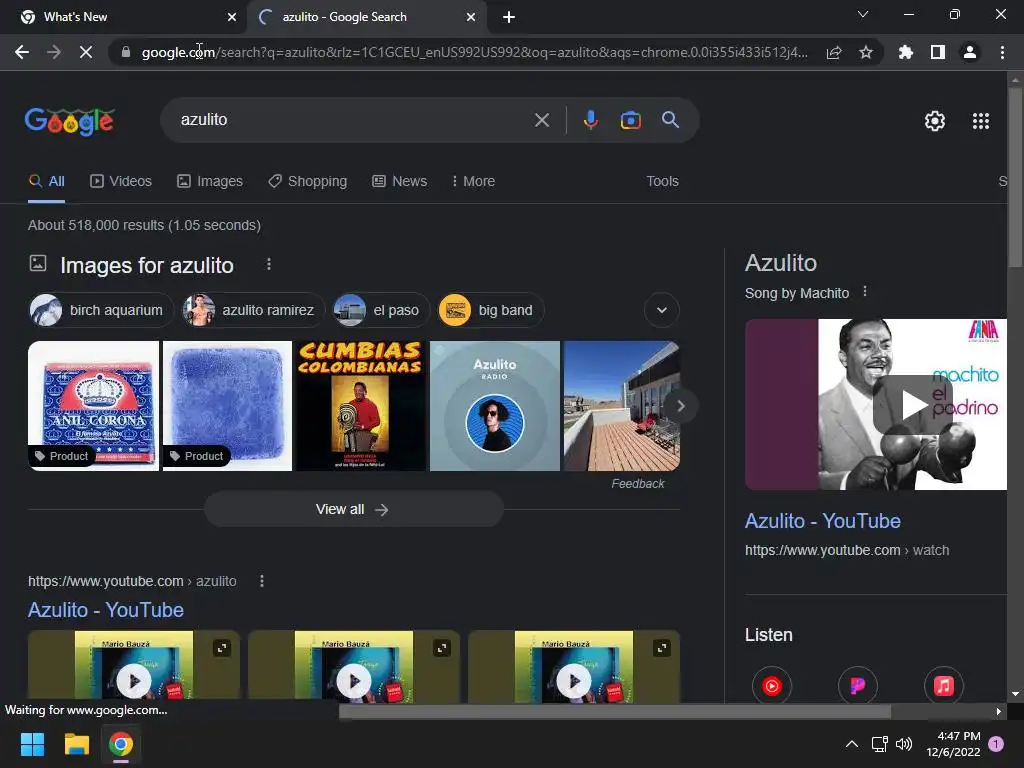Click the Google holiday logo
The width and height of the screenshot is (1024, 768).
pos(70,121)
